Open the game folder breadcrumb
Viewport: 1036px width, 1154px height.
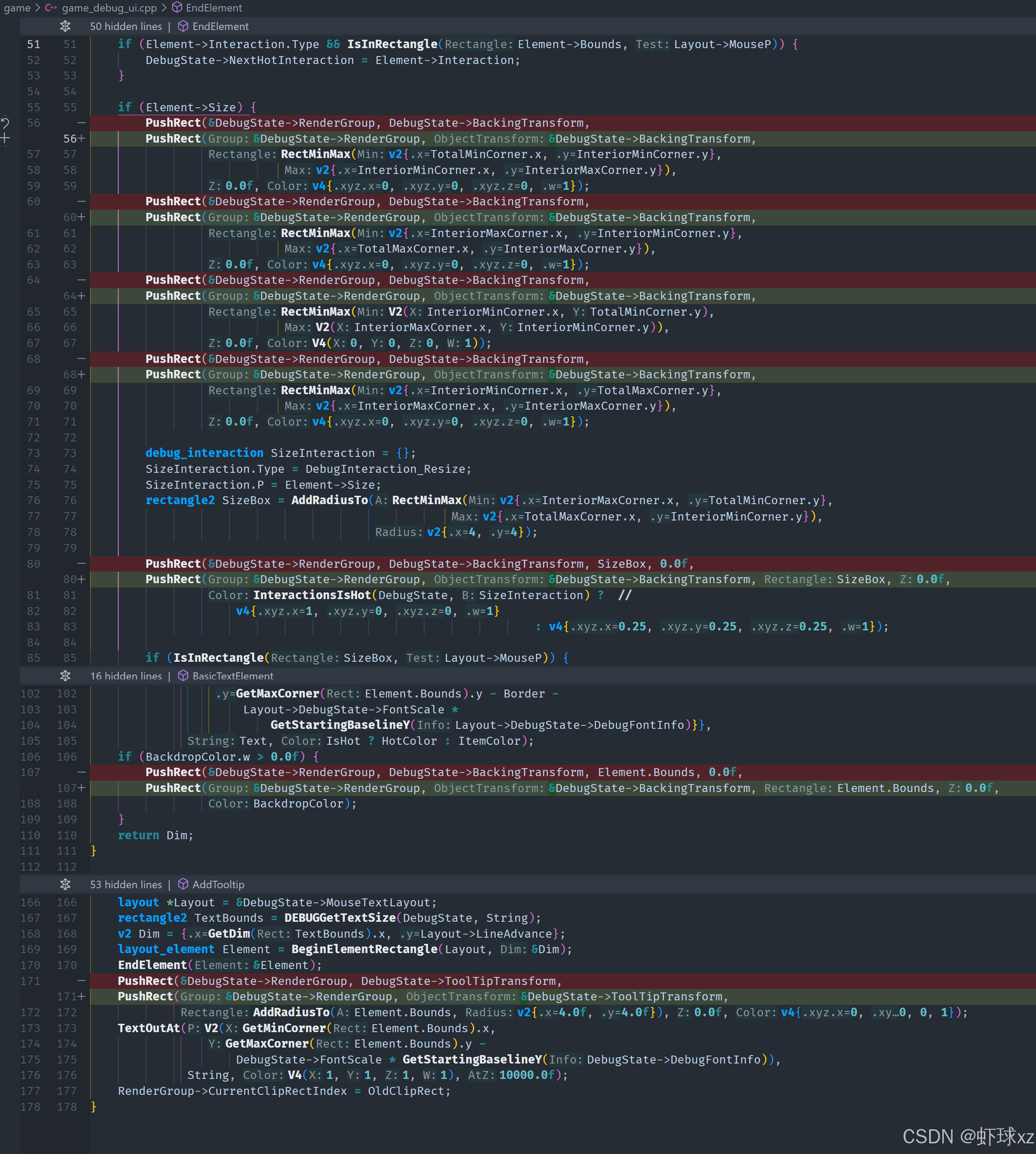point(17,8)
